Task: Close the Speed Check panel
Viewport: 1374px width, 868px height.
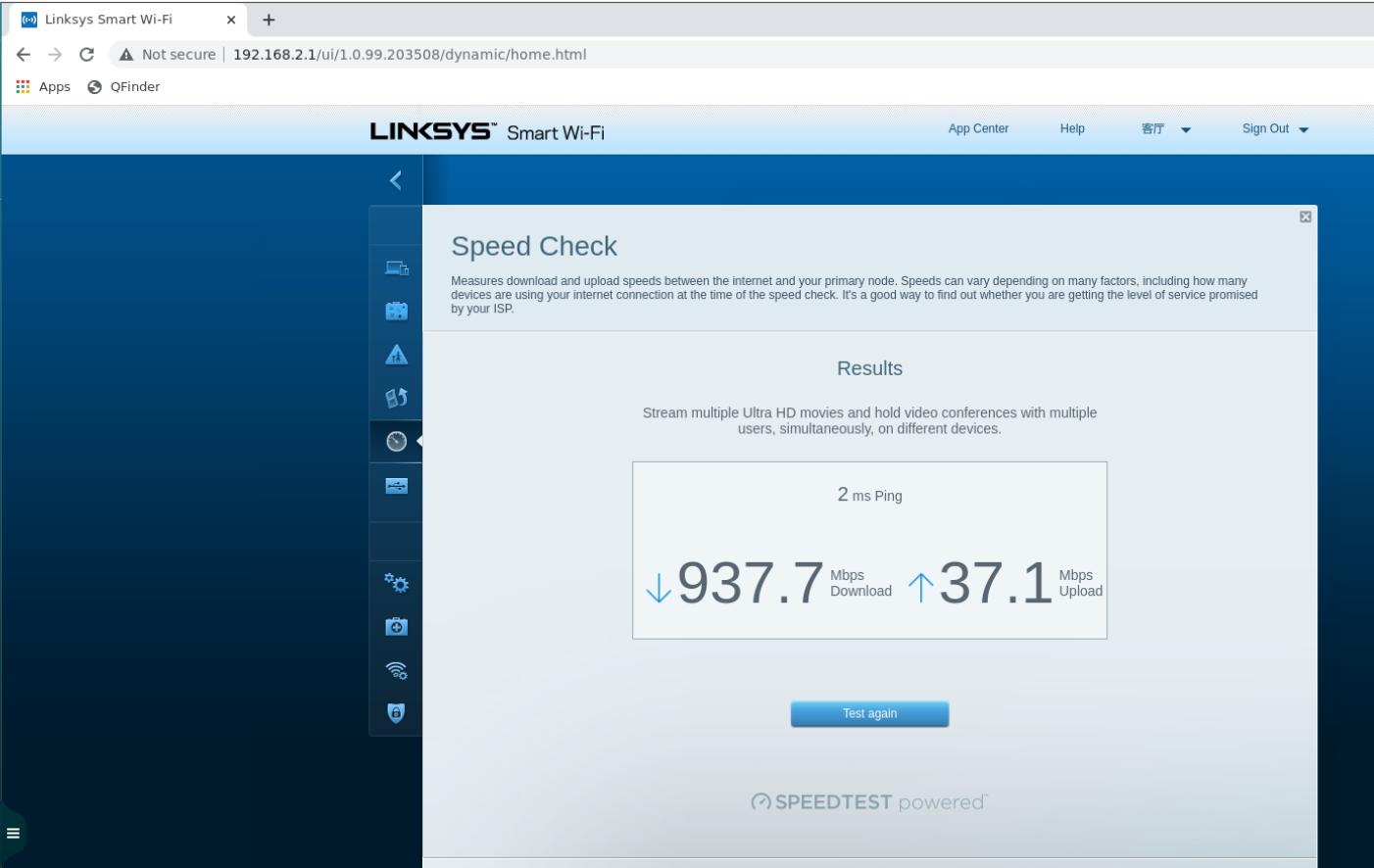Action: click(x=1305, y=217)
